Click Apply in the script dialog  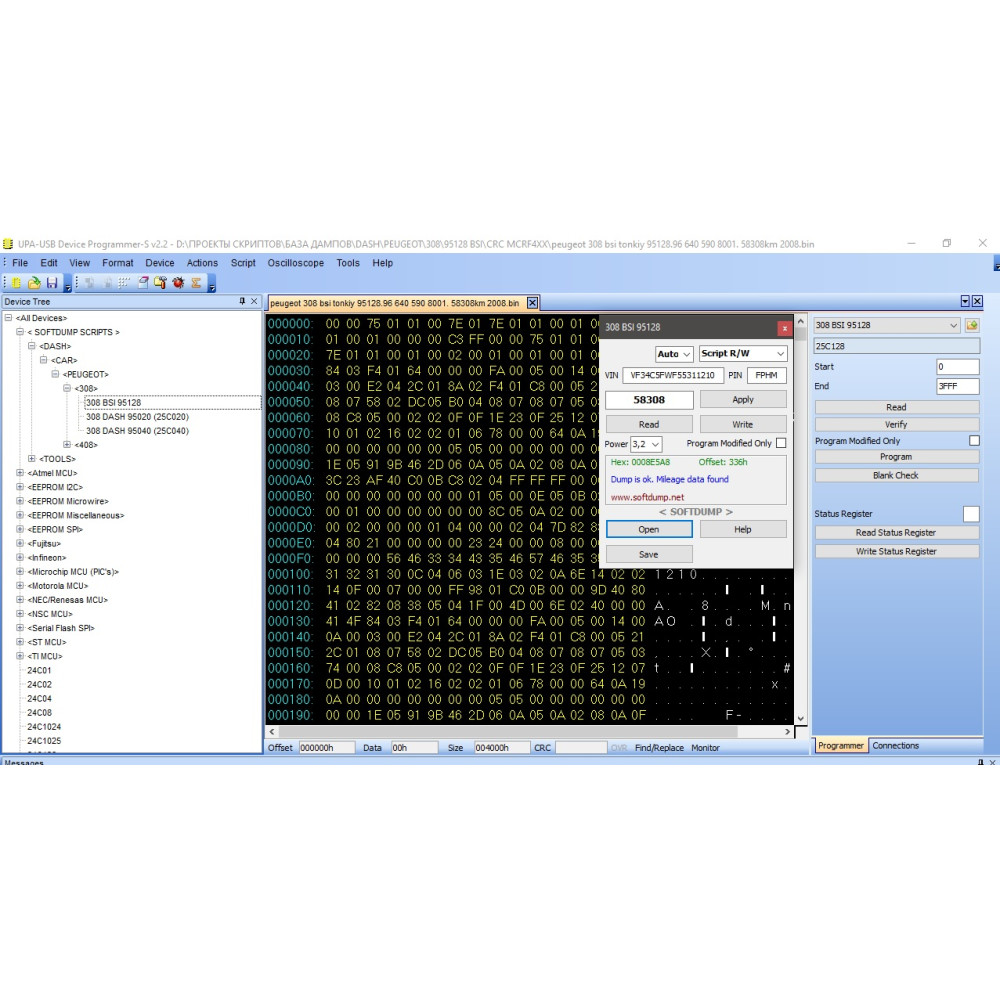pyautogui.click(x=743, y=400)
